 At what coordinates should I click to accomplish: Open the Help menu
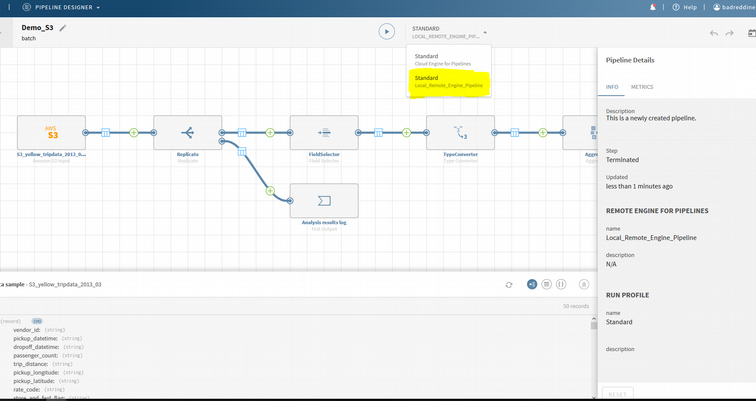pyautogui.click(x=685, y=7)
